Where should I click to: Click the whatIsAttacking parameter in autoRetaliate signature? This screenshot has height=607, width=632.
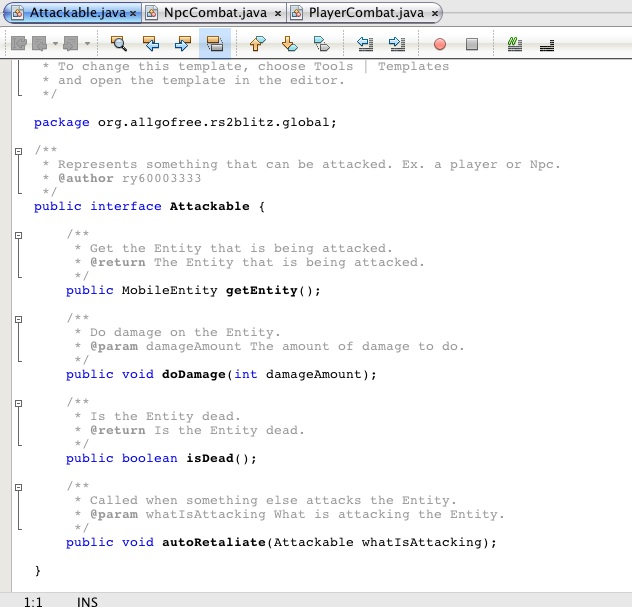(x=422, y=542)
